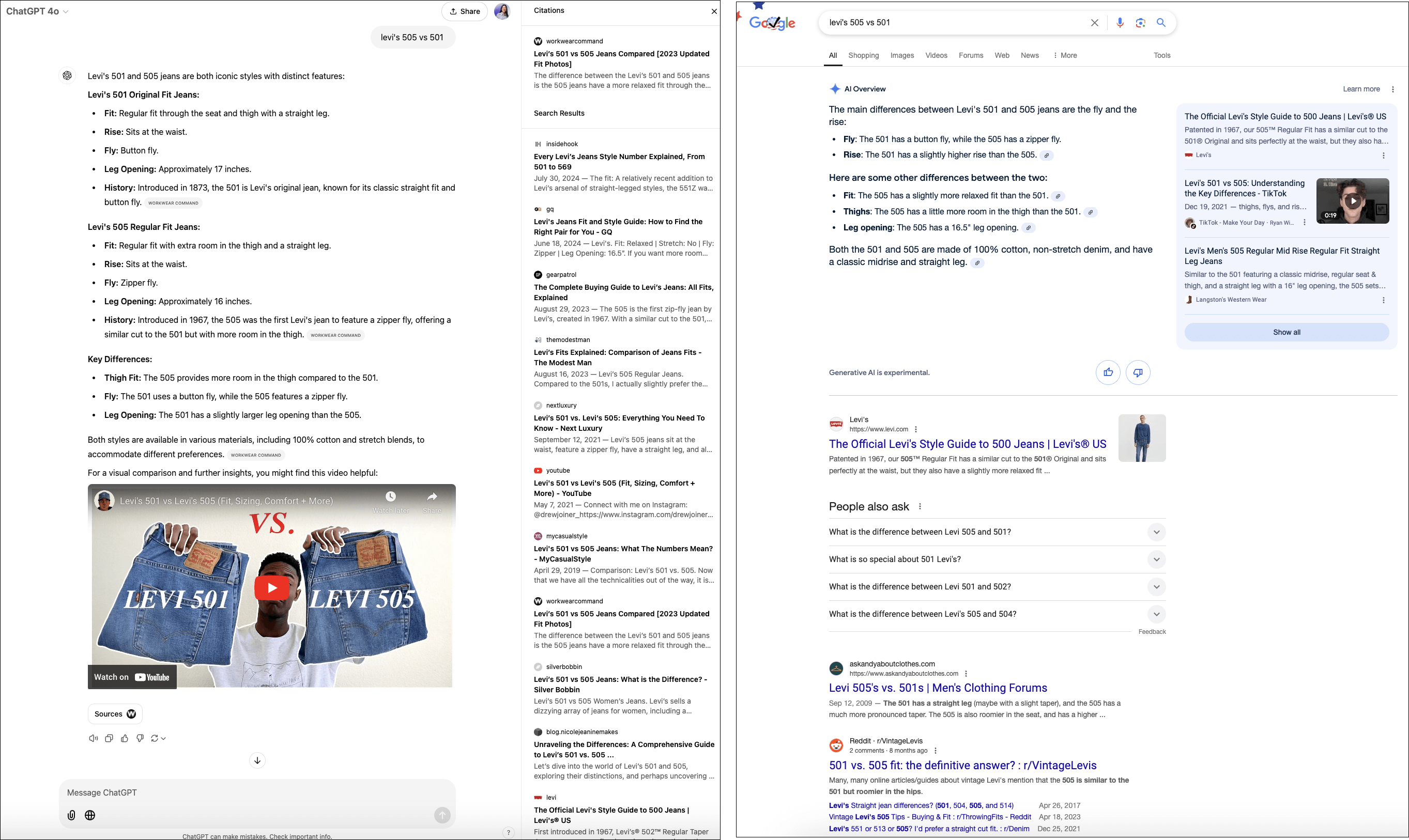Click the Google logo
The width and height of the screenshot is (1409, 840).
click(x=772, y=23)
